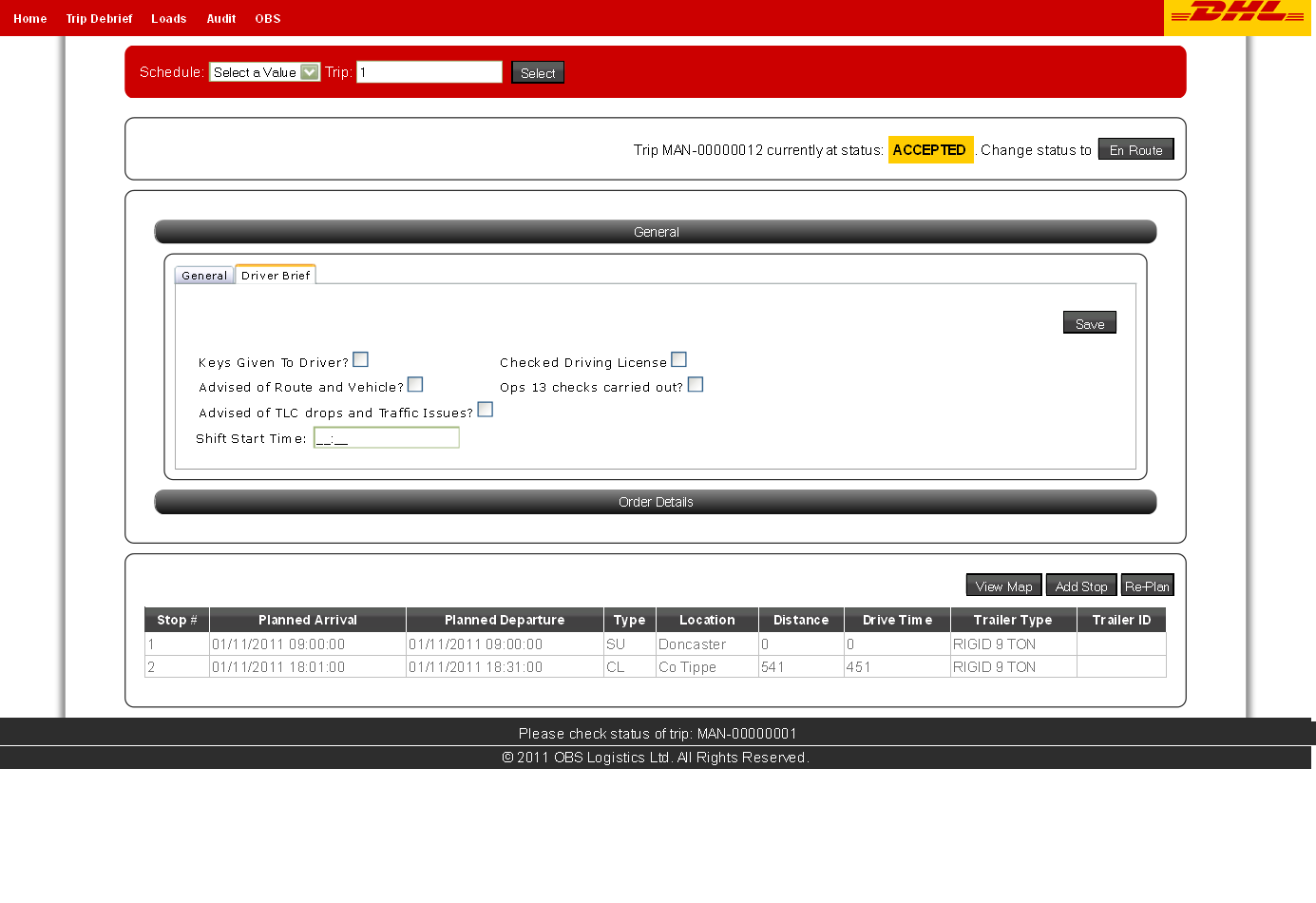Click the Trip MAN-00000012 status text
Image resolution: width=1316 pixels, height=903 pixels.
click(x=758, y=150)
